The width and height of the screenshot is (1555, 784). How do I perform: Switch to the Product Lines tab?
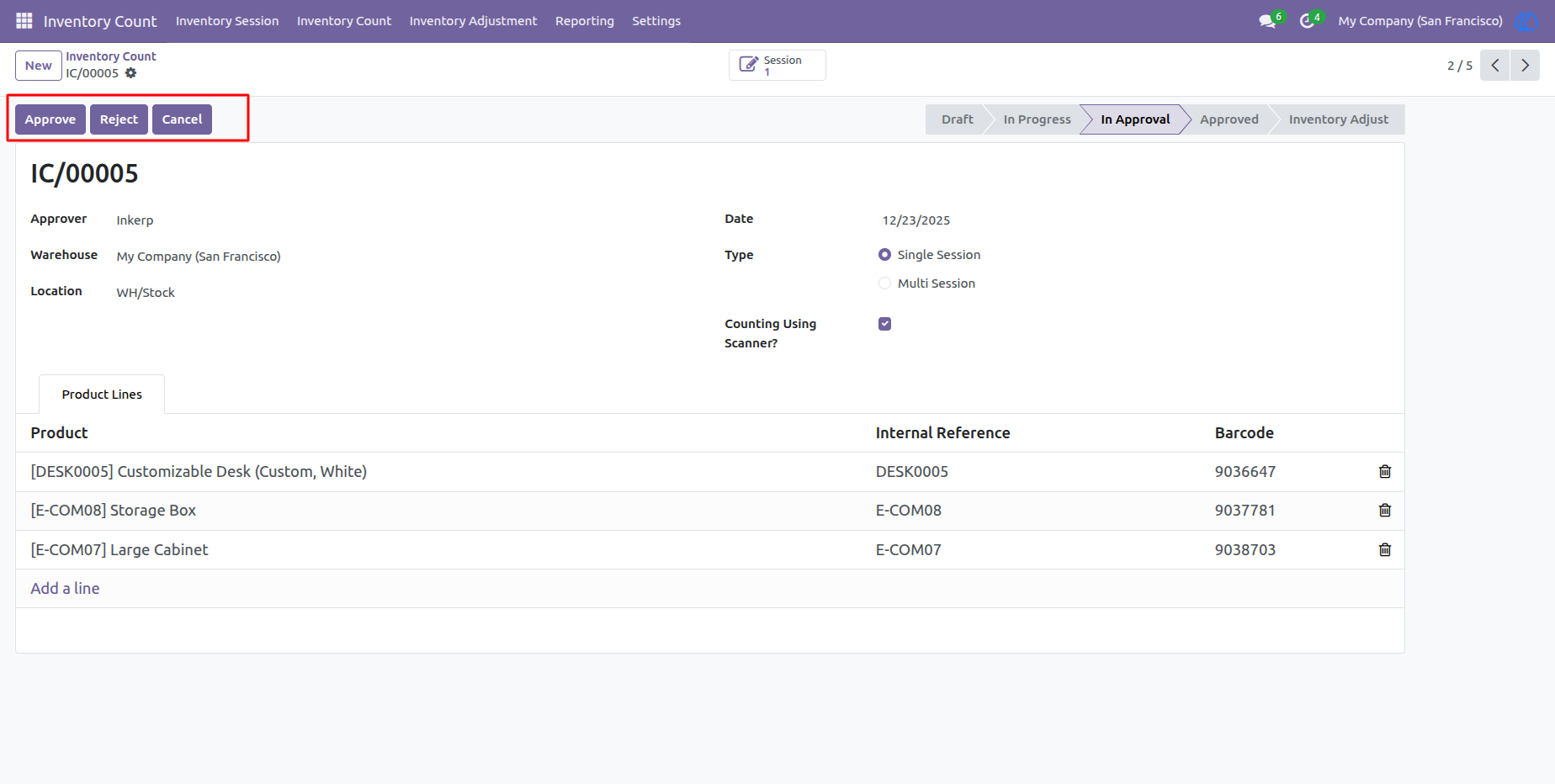102,395
